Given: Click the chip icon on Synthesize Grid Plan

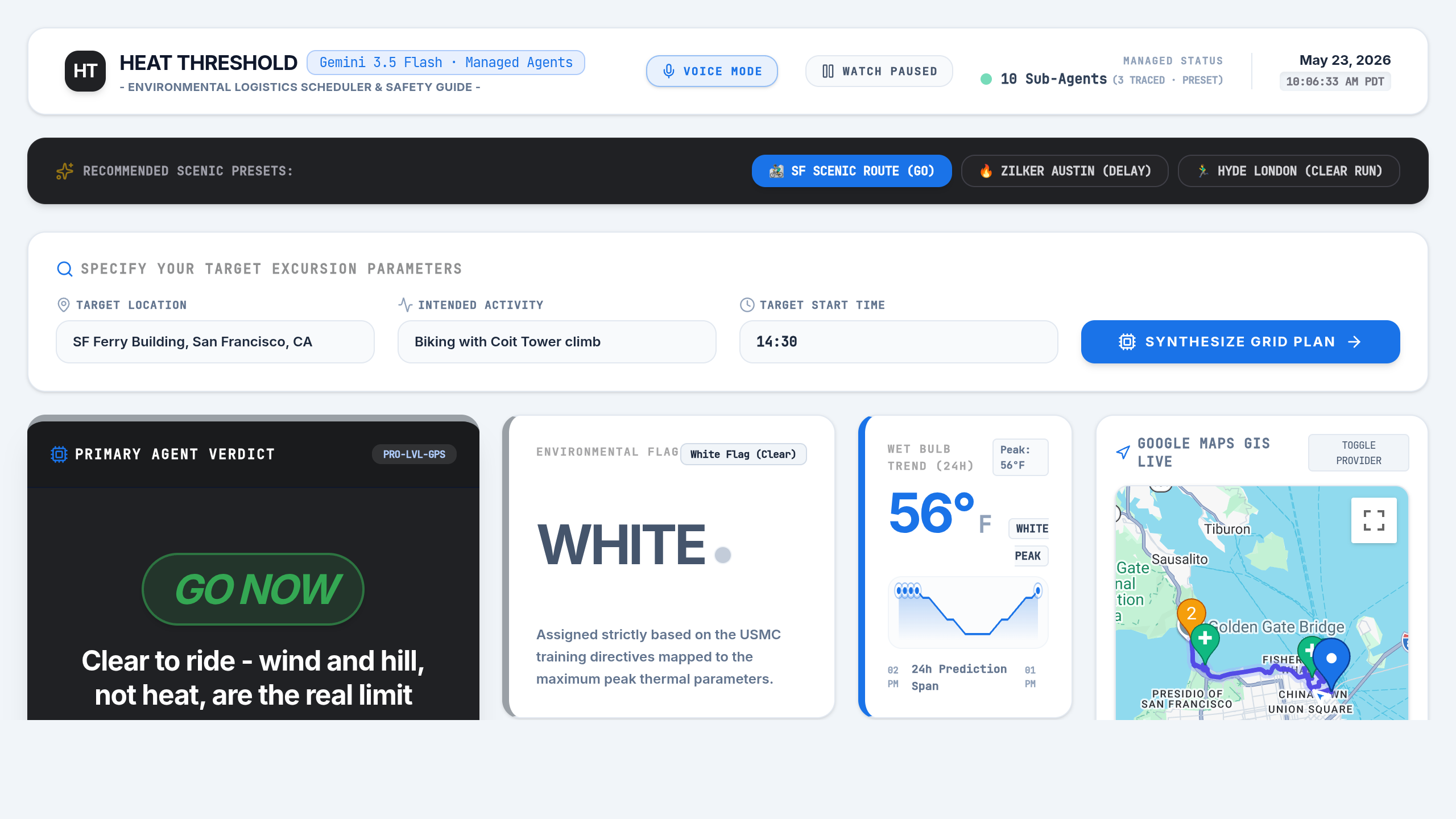Looking at the screenshot, I should pos(1127,342).
